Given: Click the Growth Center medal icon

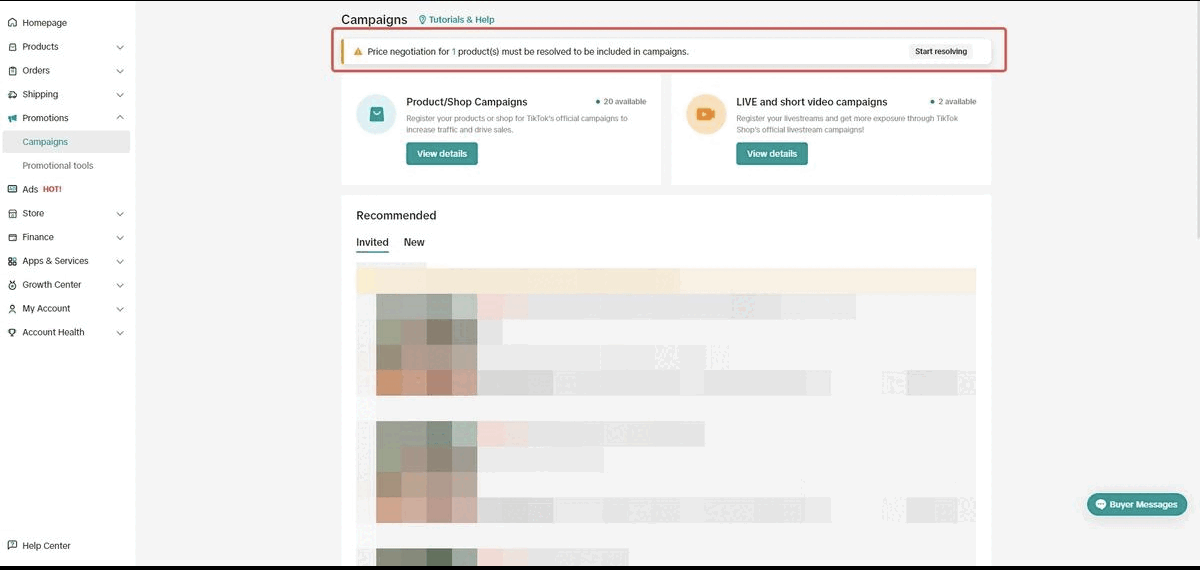Looking at the screenshot, I should [12, 285].
